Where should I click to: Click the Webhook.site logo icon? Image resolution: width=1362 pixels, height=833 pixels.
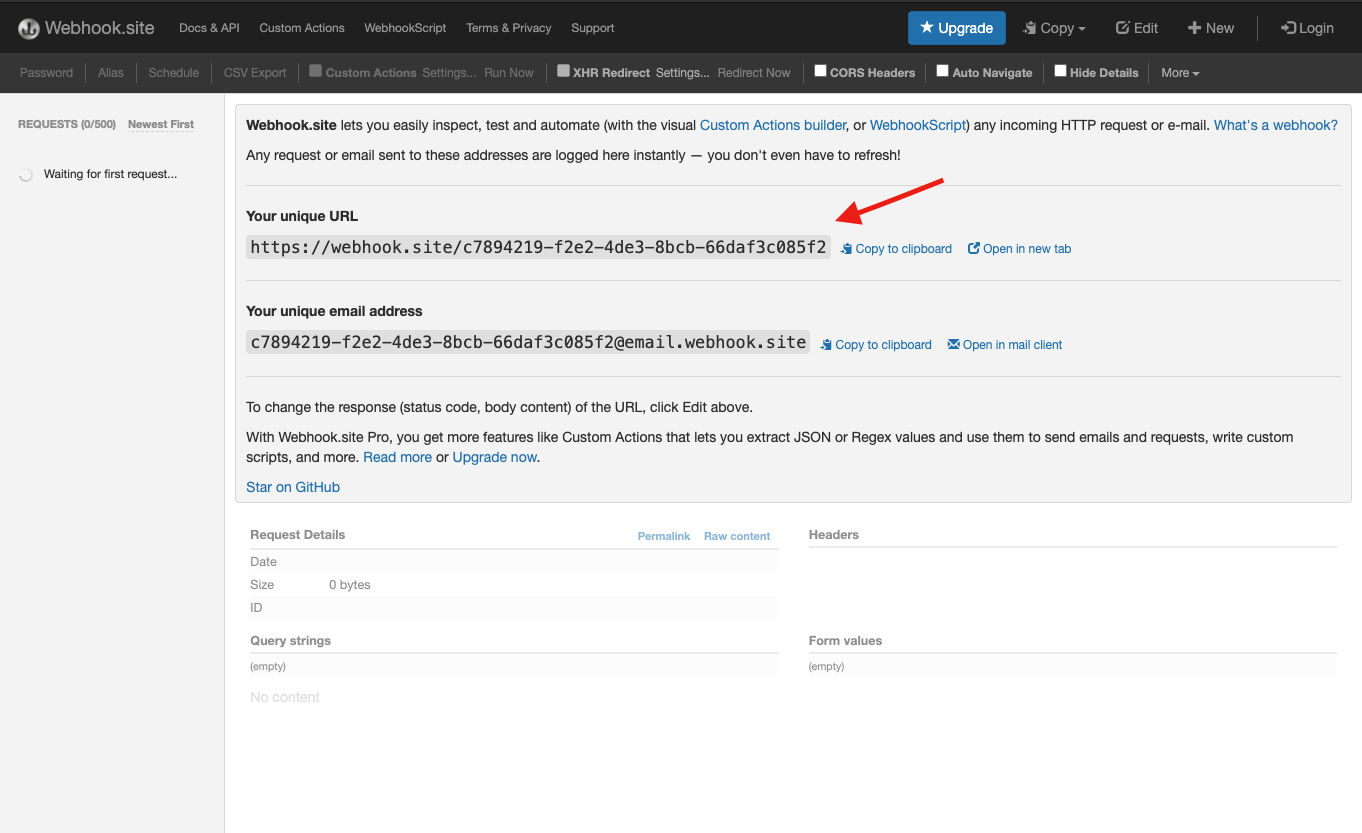tap(29, 28)
